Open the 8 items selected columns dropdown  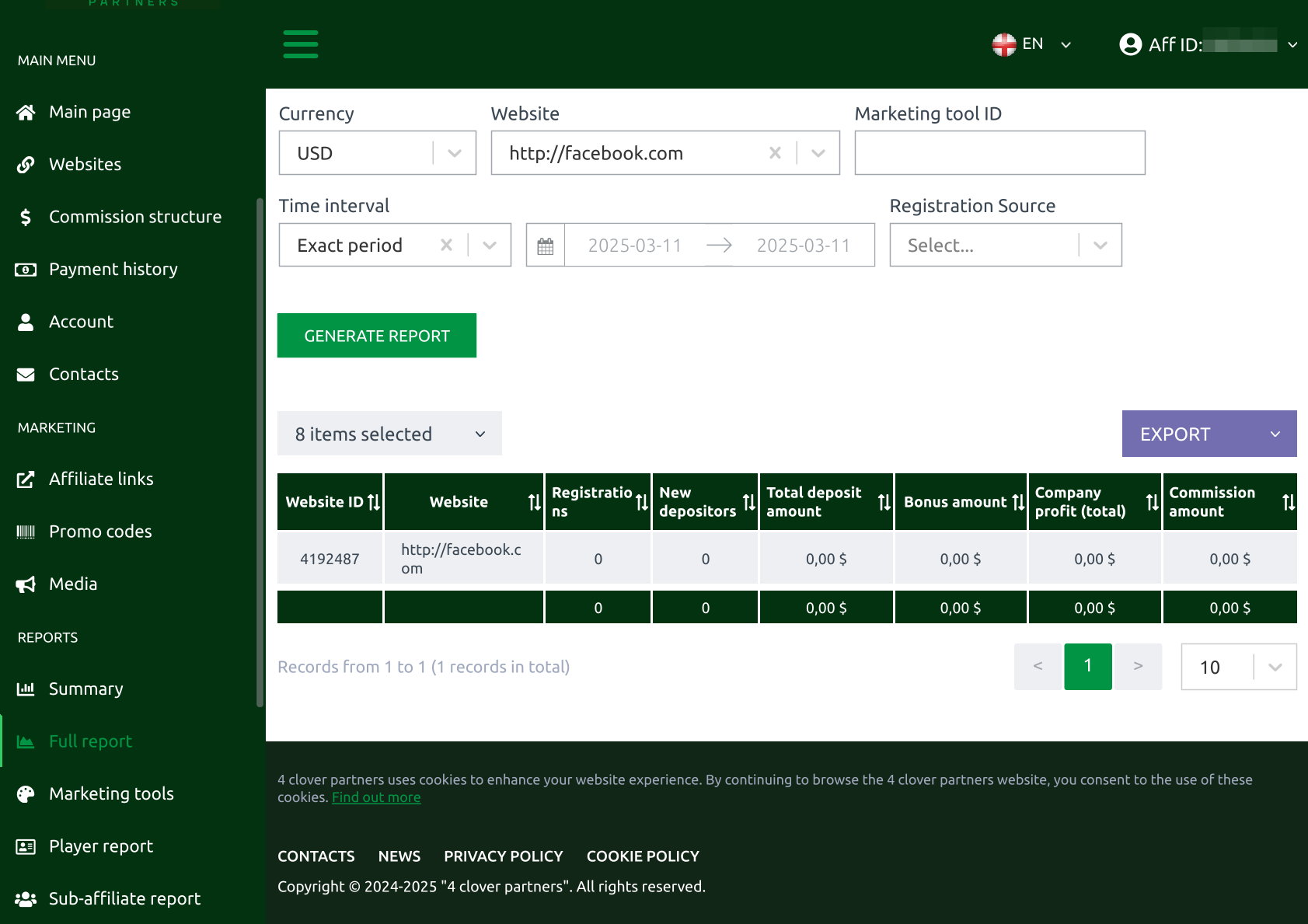click(x=389, y=434)
